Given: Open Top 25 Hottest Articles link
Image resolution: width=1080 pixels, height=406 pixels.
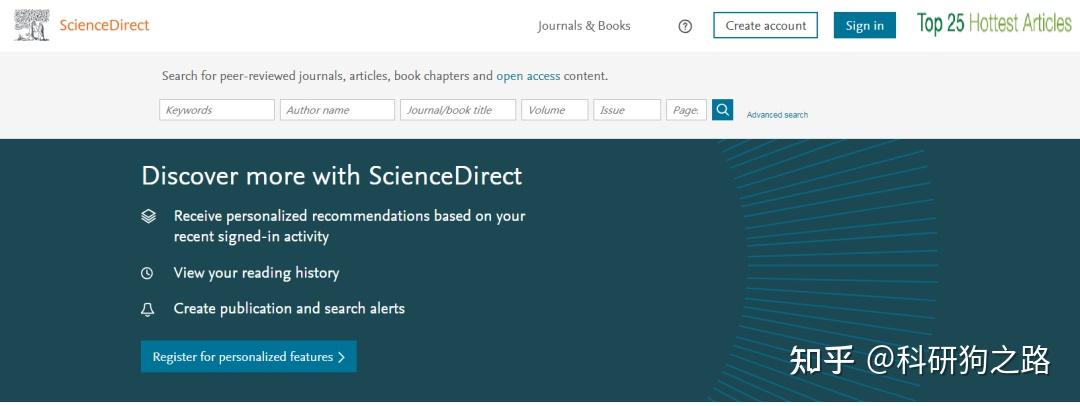Looking at the screenshot, I should point(994,25).
